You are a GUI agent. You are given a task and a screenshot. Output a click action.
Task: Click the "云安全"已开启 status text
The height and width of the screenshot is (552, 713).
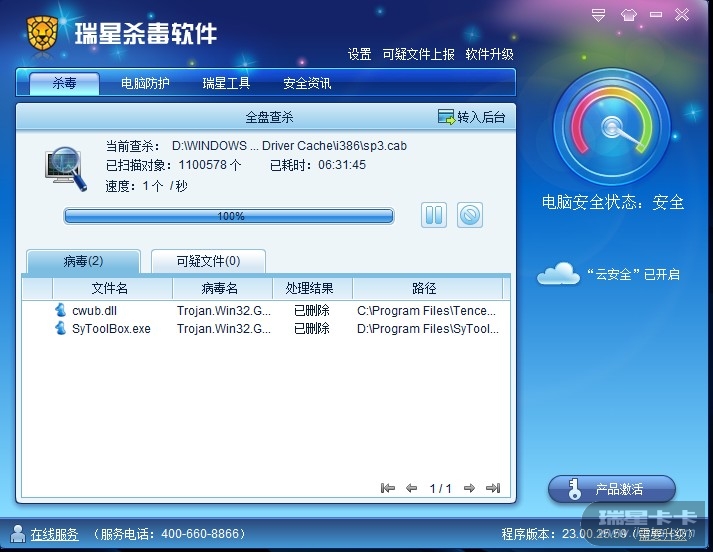pyautogui.click(x=633, y=274)
